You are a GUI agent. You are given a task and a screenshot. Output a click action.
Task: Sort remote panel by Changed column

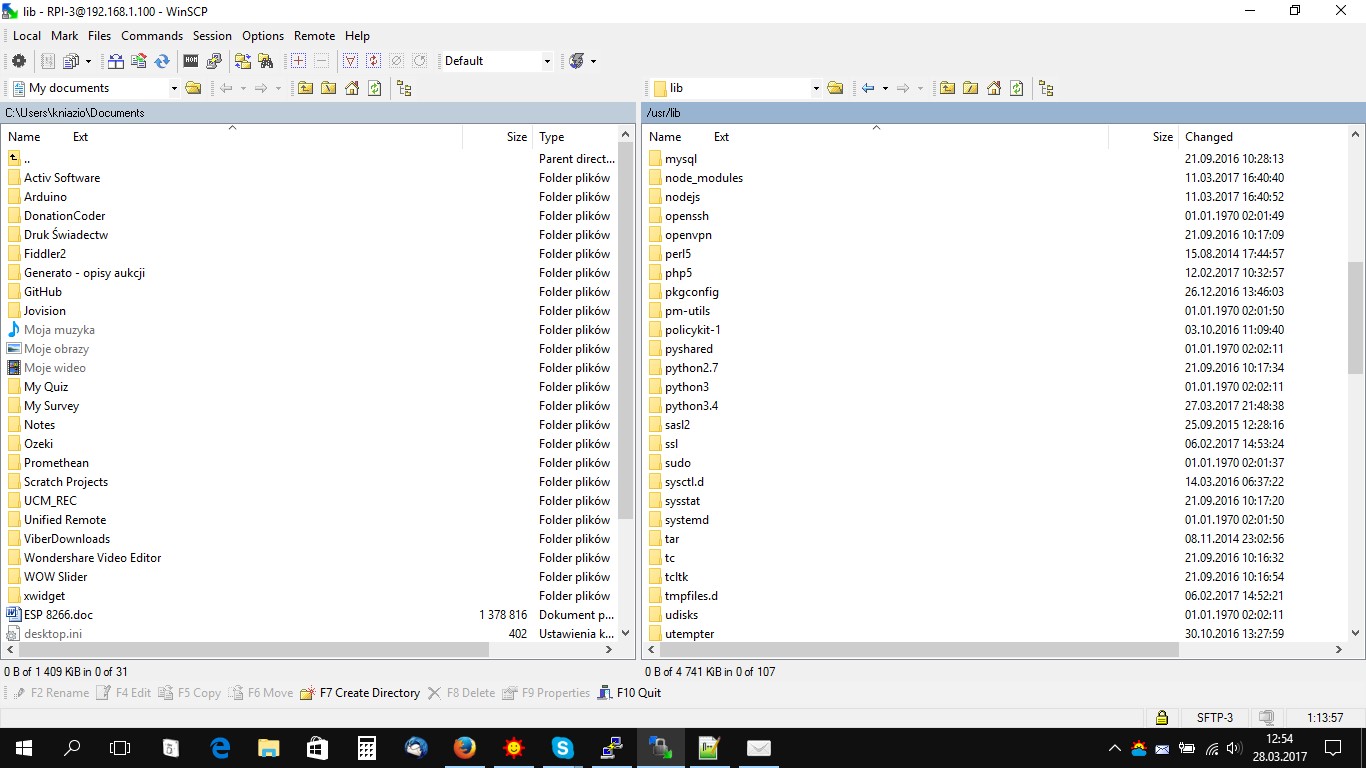tap(1264, 137)
